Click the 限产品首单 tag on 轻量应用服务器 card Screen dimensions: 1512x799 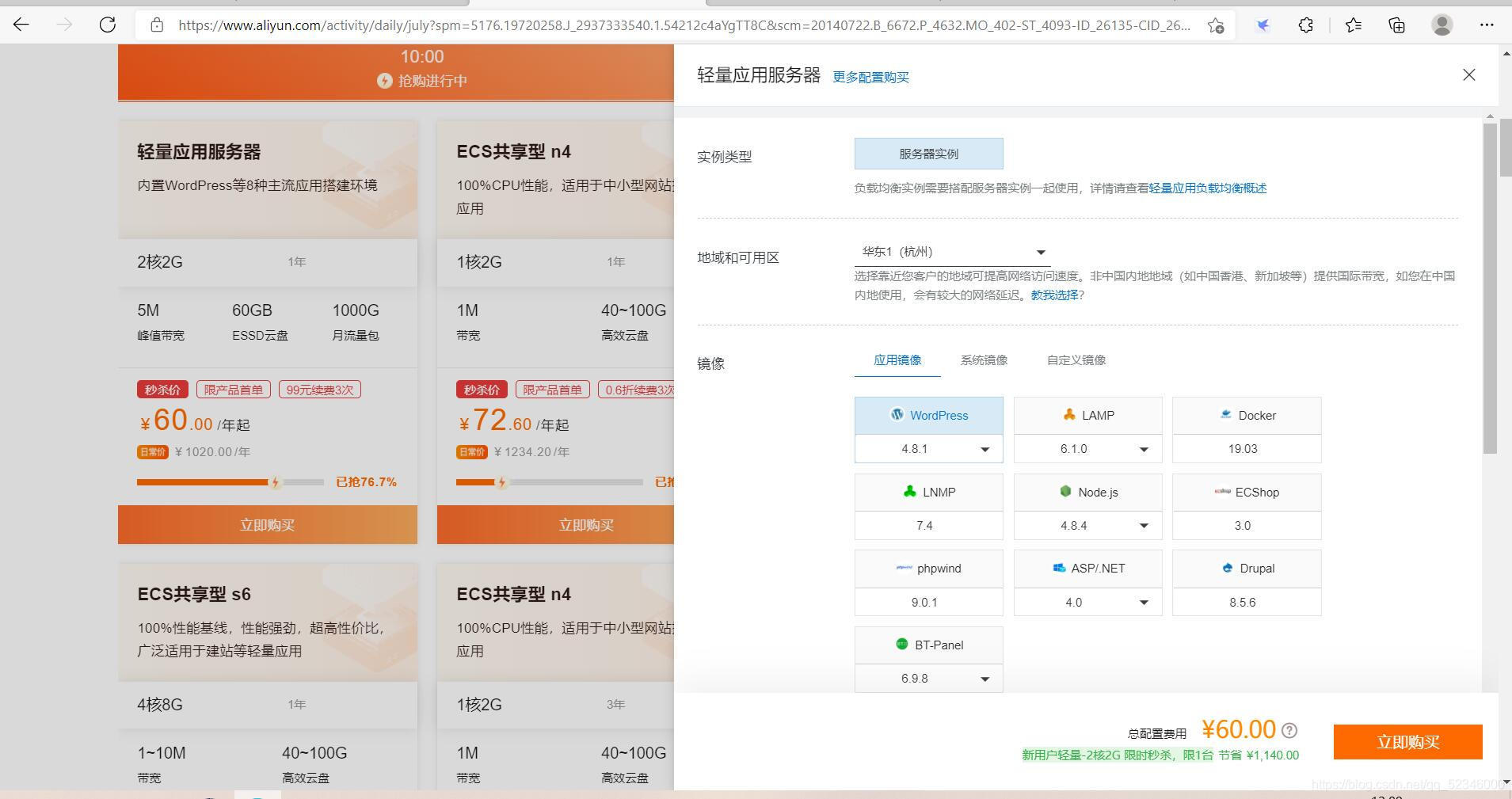(x=234, y=390)
